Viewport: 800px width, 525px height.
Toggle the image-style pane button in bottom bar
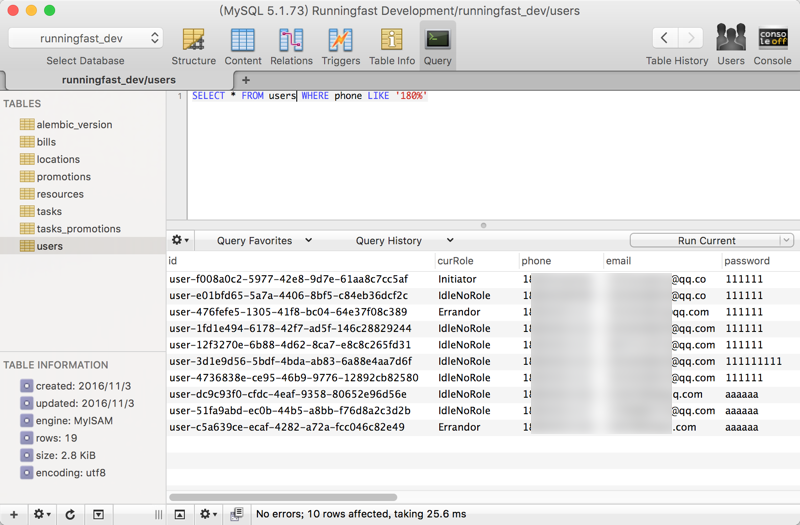click(180, 514)
